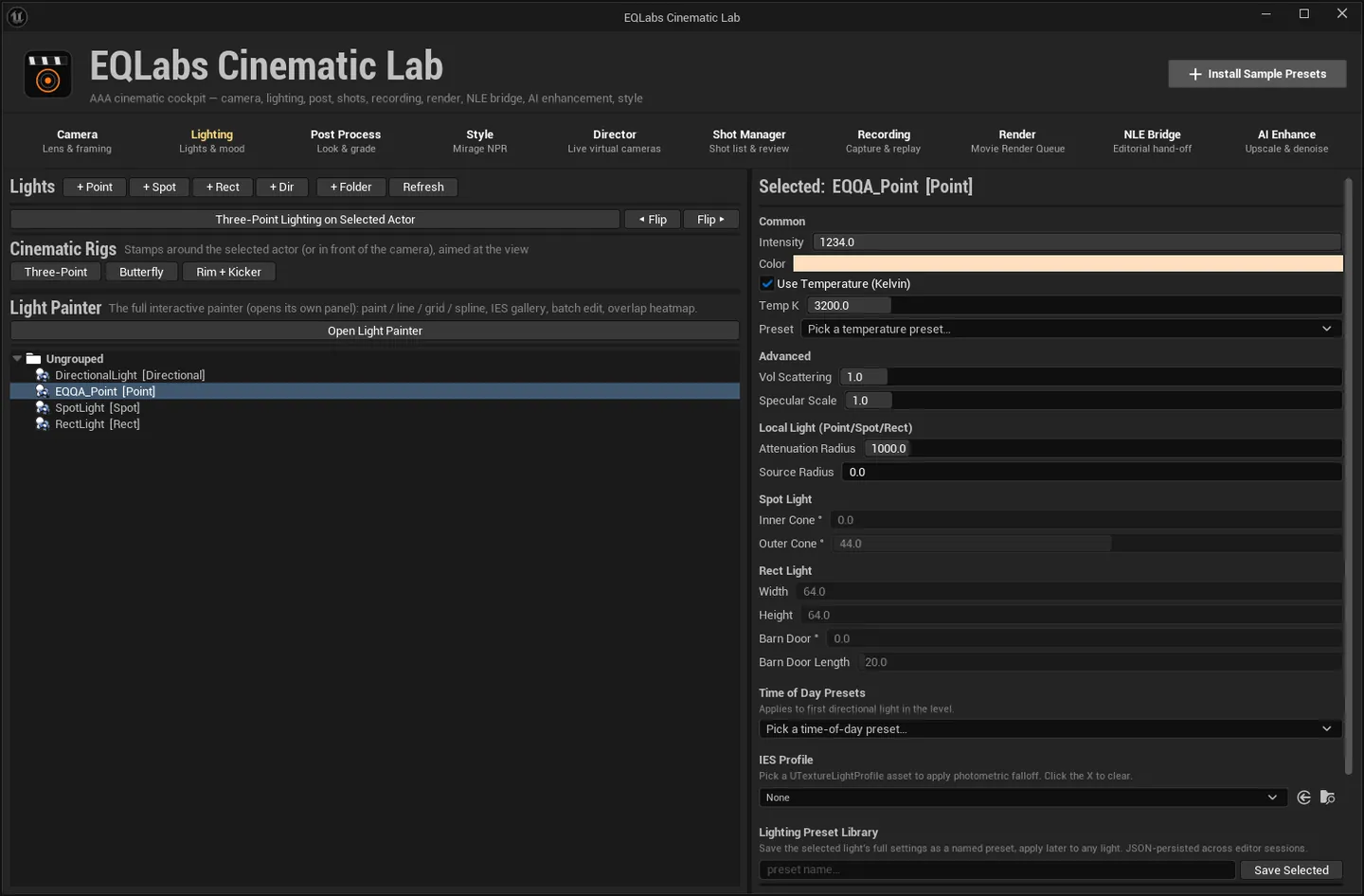This screenshot has width=1364, height=896.
Task: Use selected asset for IES Profile arrow icon
Action: pos(1304,797)
